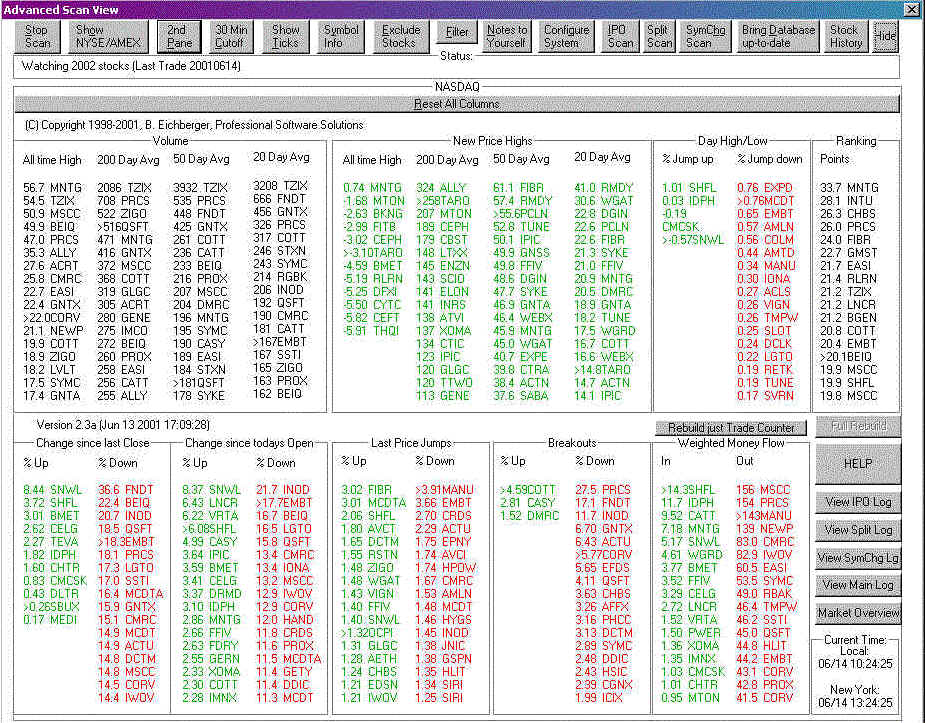This screenshot has height=723, width=925.
Task: Click the Local current time value
Action: click(x=855, y=663)
